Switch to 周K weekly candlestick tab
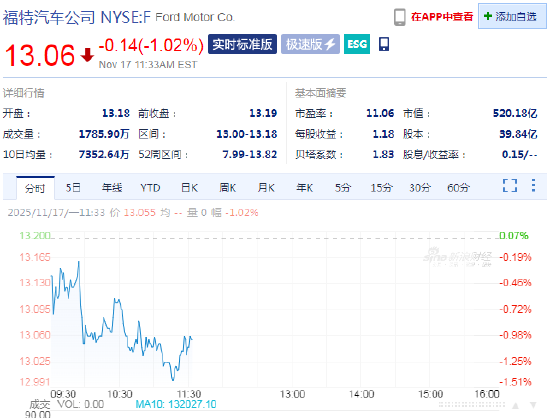550x418 pixels. coord(228,188)
